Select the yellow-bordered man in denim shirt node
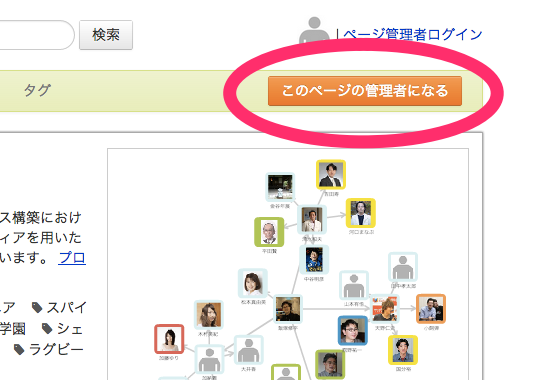 click(x=403, y=350)
